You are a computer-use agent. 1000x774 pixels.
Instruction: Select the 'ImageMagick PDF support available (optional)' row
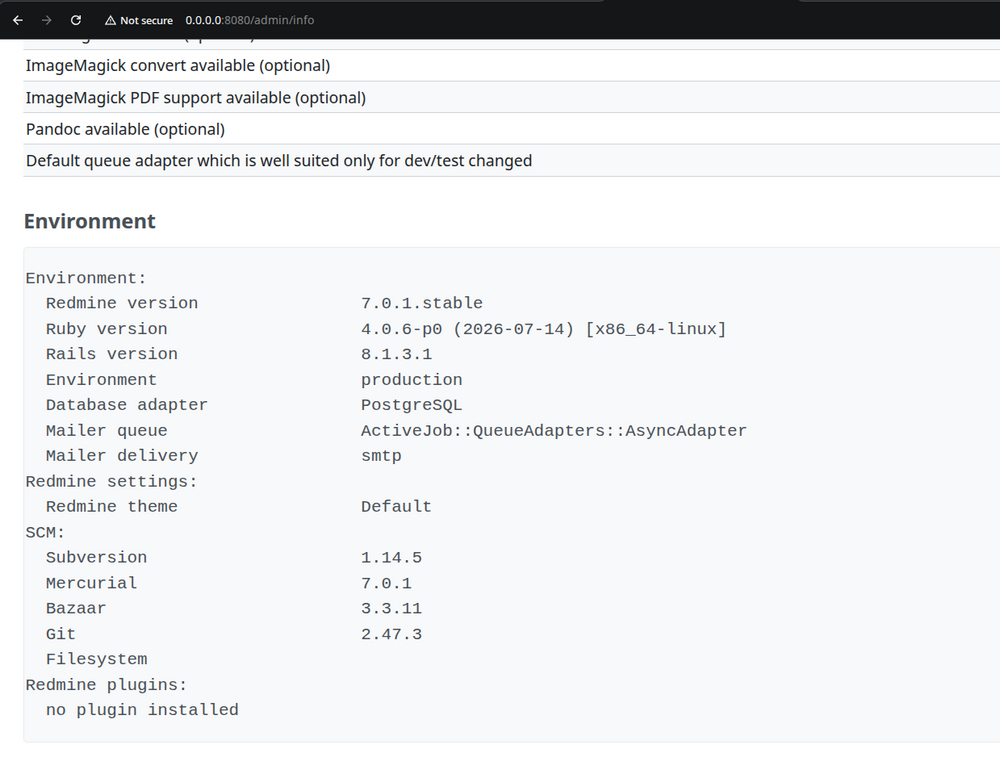click(x=511, y=98)
